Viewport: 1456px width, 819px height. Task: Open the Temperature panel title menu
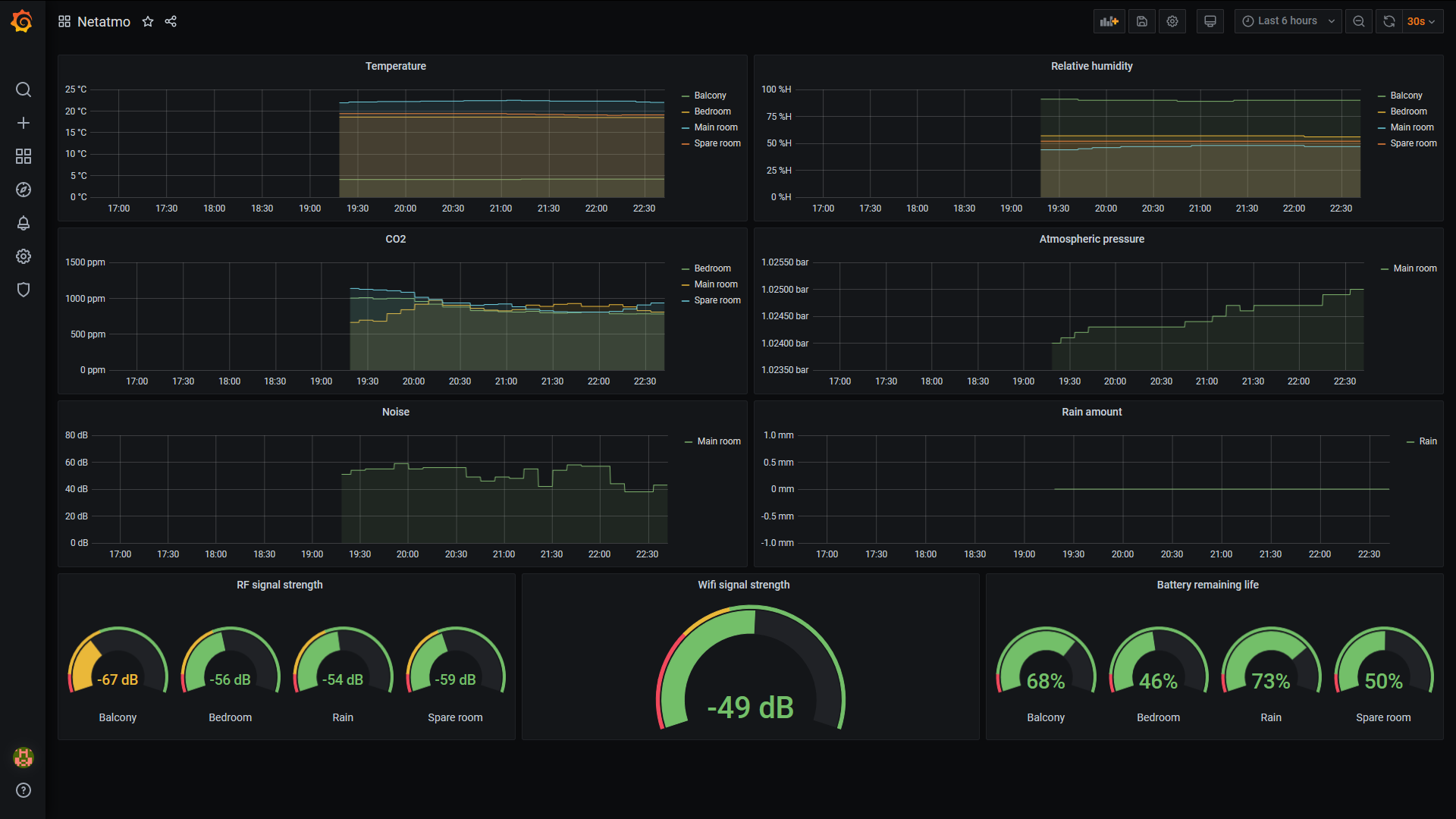tap(395, 66)
